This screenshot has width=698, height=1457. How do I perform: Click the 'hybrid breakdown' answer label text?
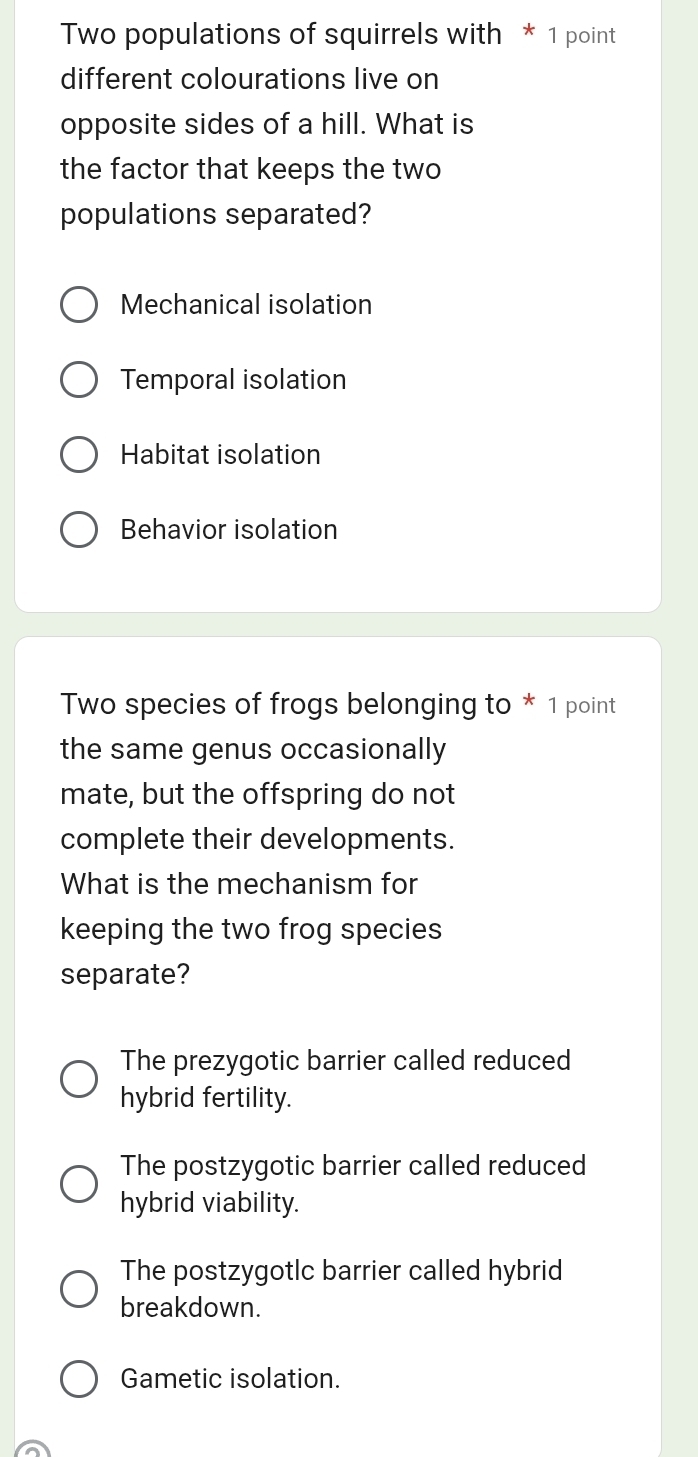[x=341, y=1289]
